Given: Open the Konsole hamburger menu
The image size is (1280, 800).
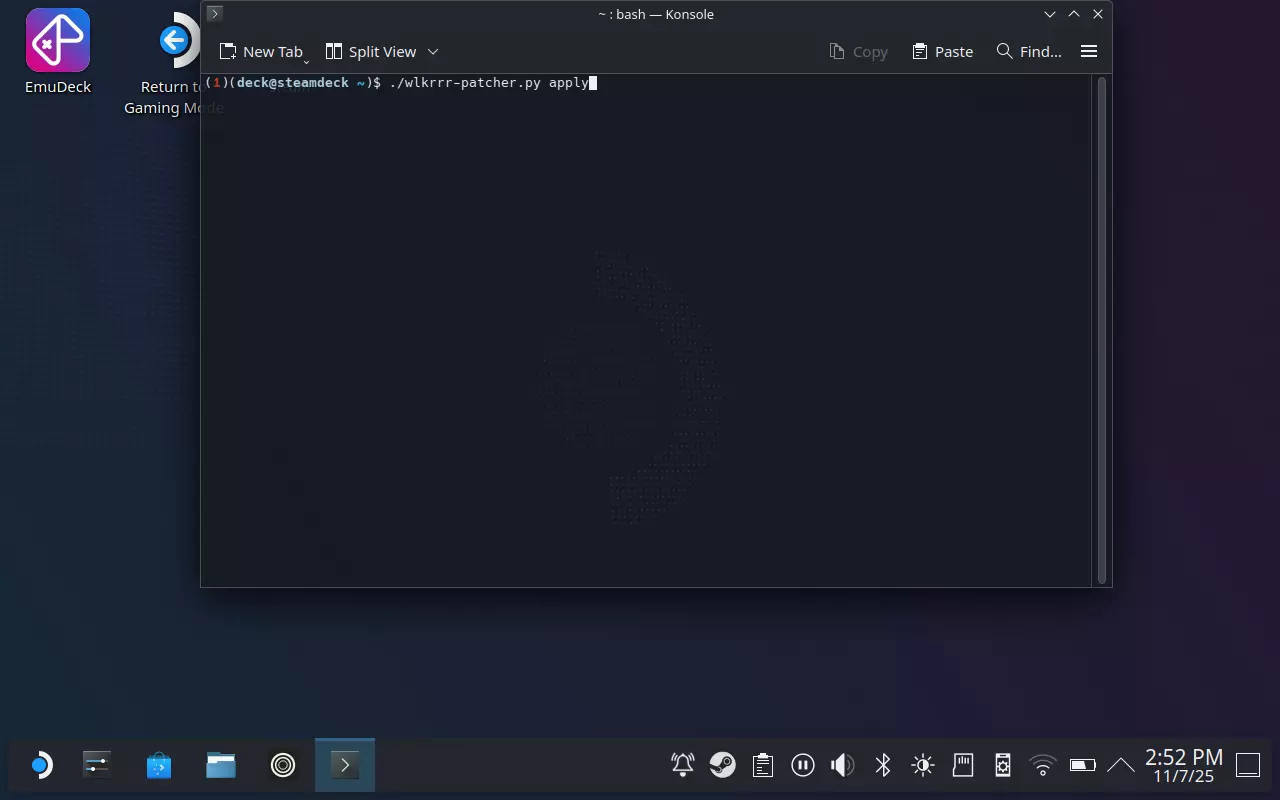Looking at the screenshot, I should pos(1089,52).
